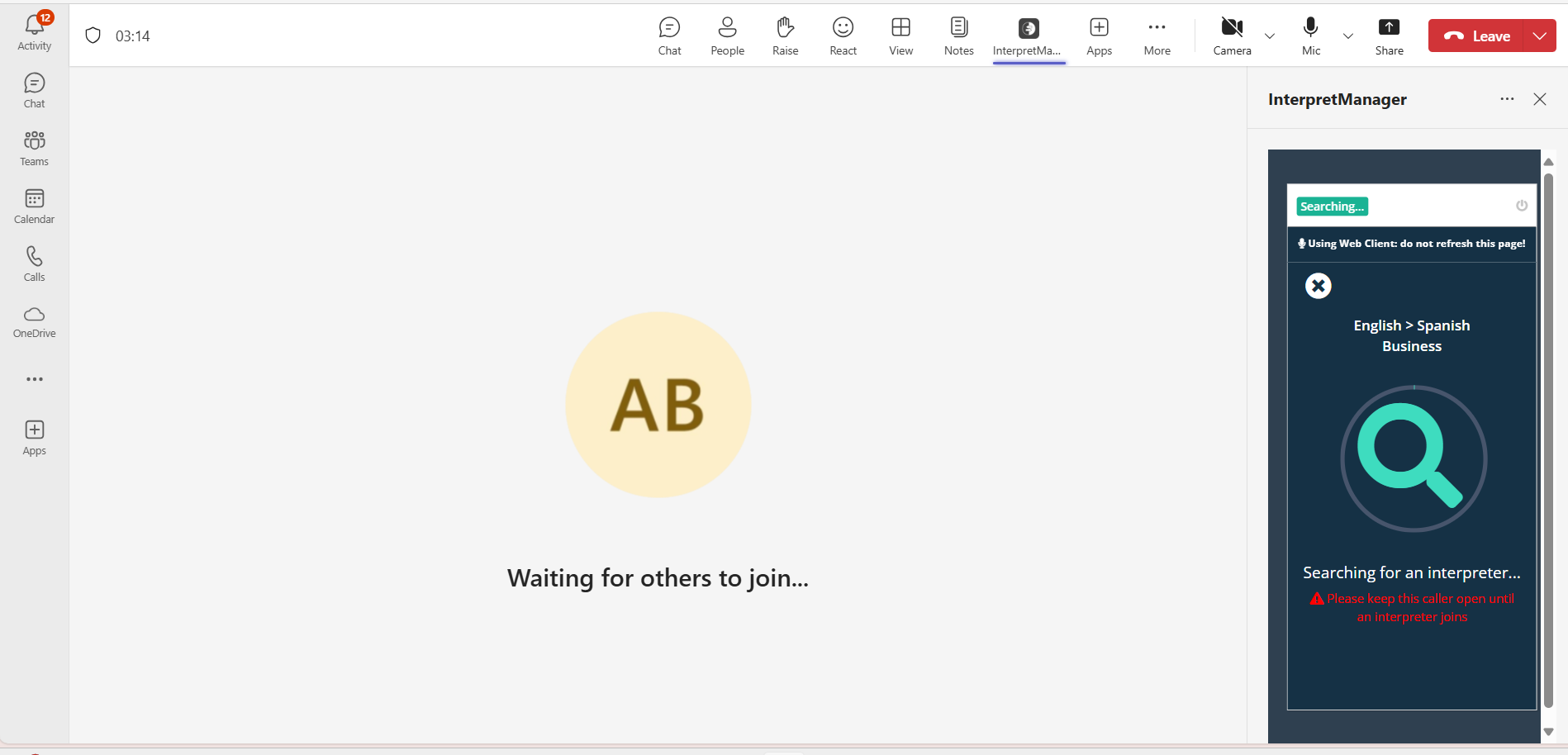This screenshot has width=1568, height=755.
Task: Open meeting Notes
Action: point(958,36)
